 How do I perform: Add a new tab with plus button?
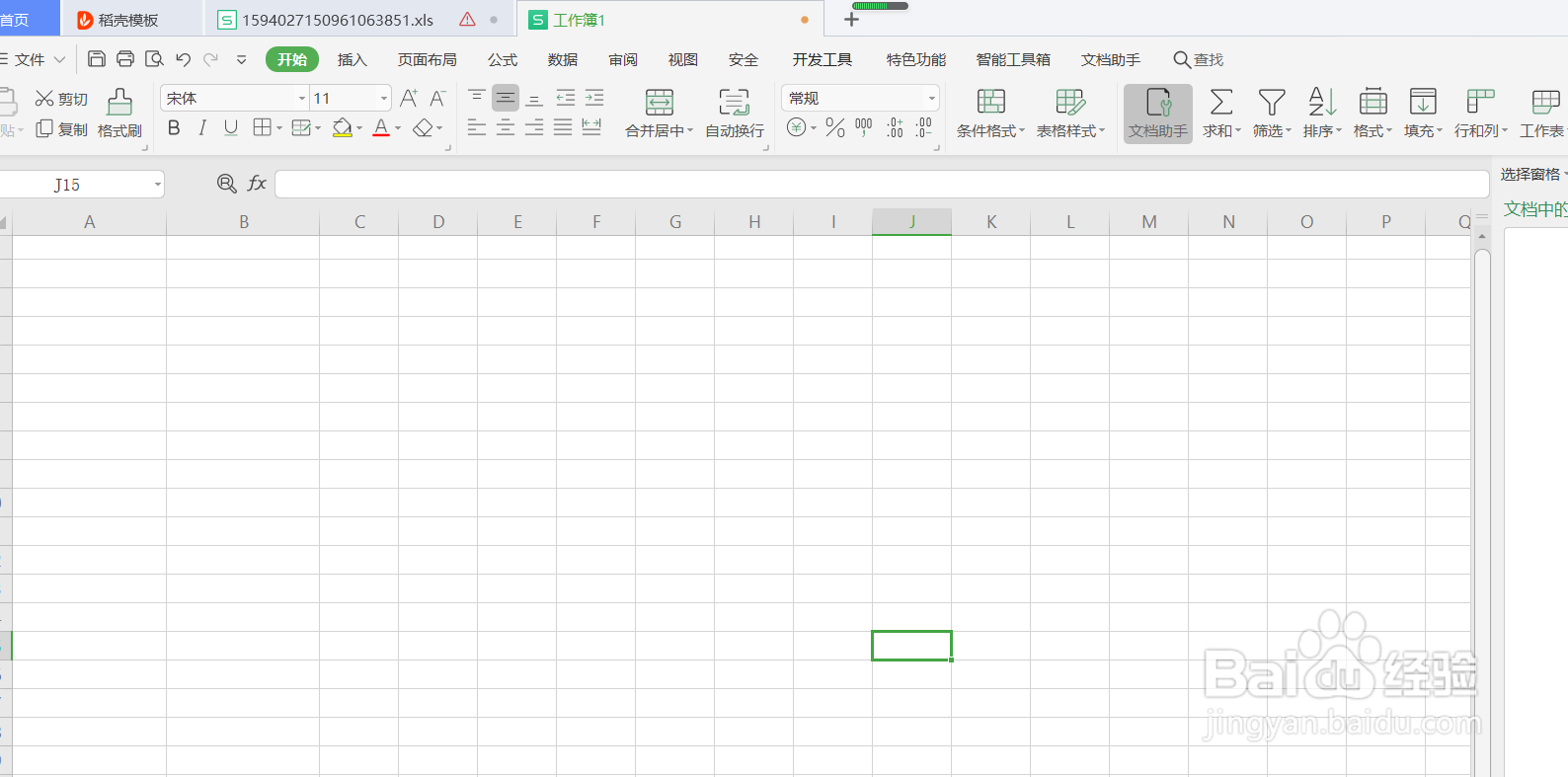[x=851, y=20]
